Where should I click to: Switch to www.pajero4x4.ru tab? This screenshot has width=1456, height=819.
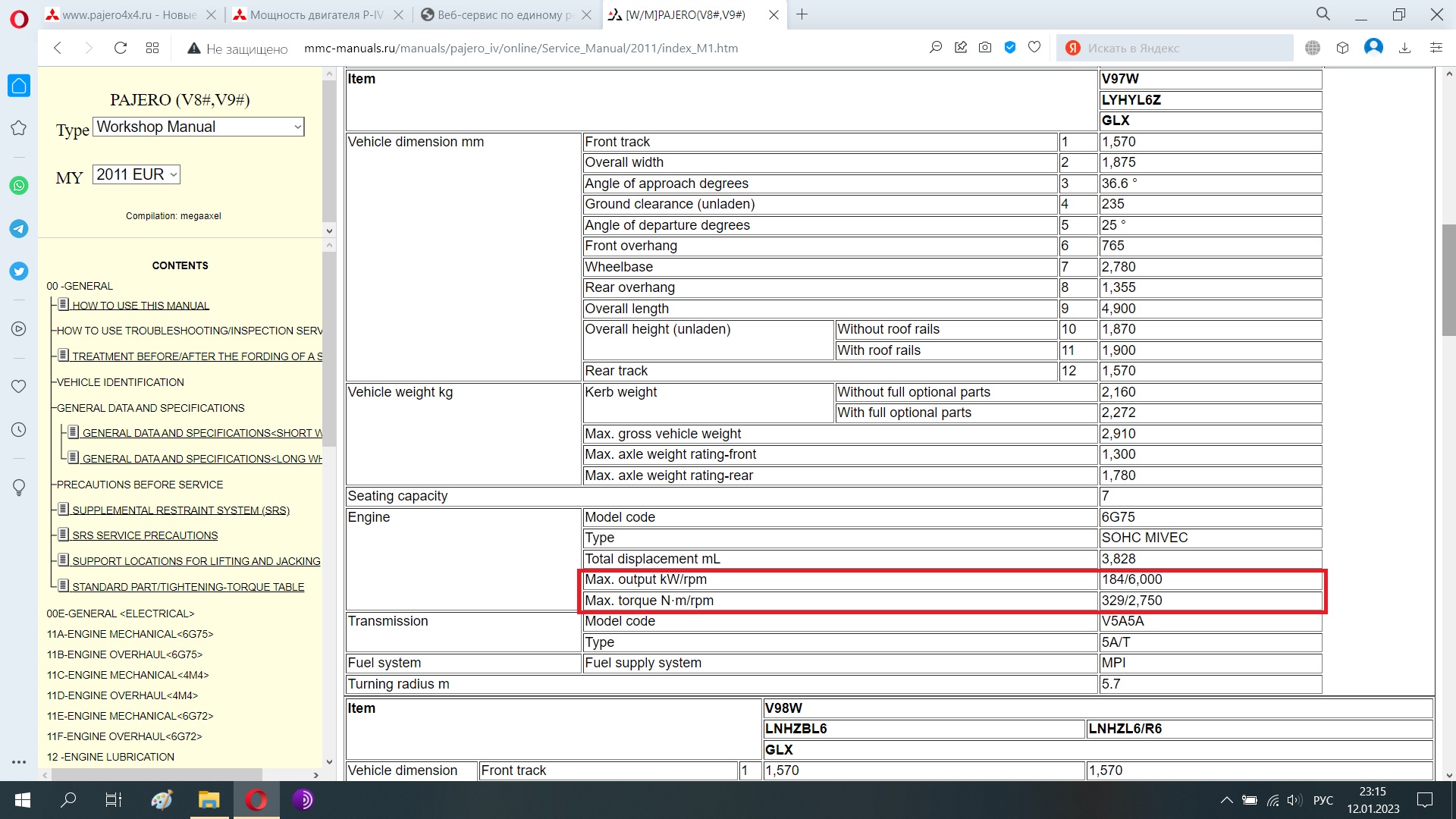(129, 14)
